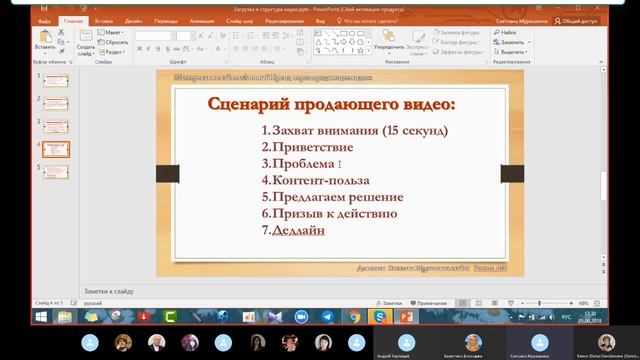
Task: Click the fit slide to window icon
Action: pos(597,303)
